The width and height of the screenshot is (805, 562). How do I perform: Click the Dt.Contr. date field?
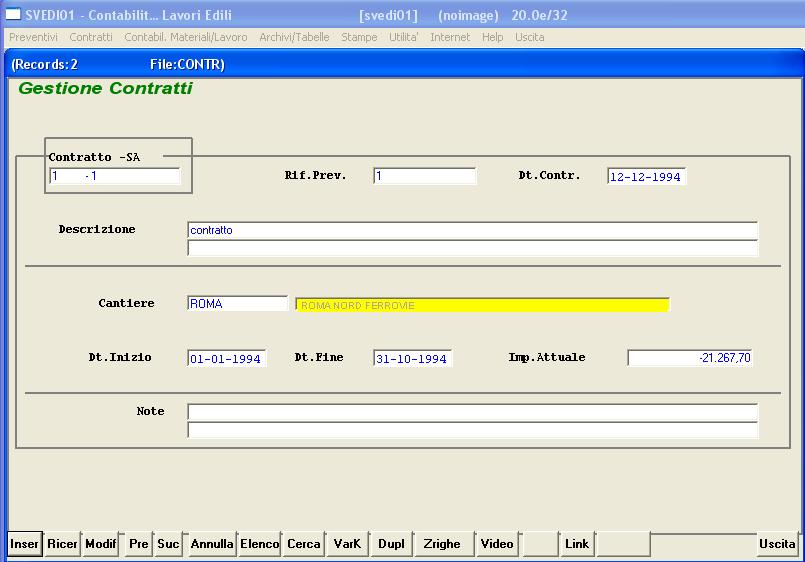(x=646, y=176)
